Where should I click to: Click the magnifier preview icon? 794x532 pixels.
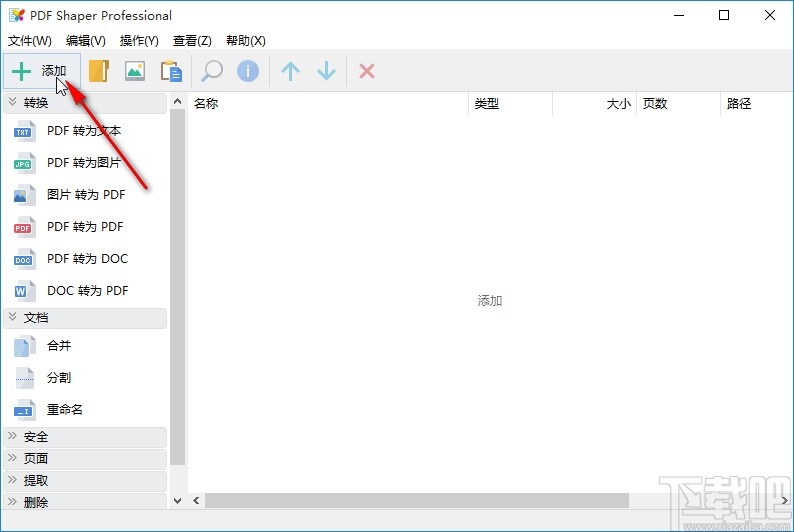coord(212,71)
